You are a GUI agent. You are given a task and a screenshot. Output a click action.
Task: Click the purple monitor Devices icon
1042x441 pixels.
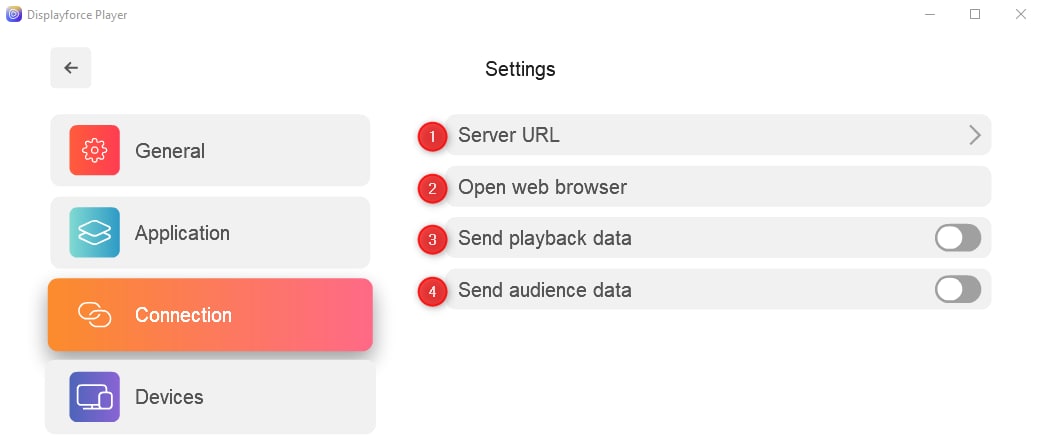pyautogui.click(x=94, y=397)
